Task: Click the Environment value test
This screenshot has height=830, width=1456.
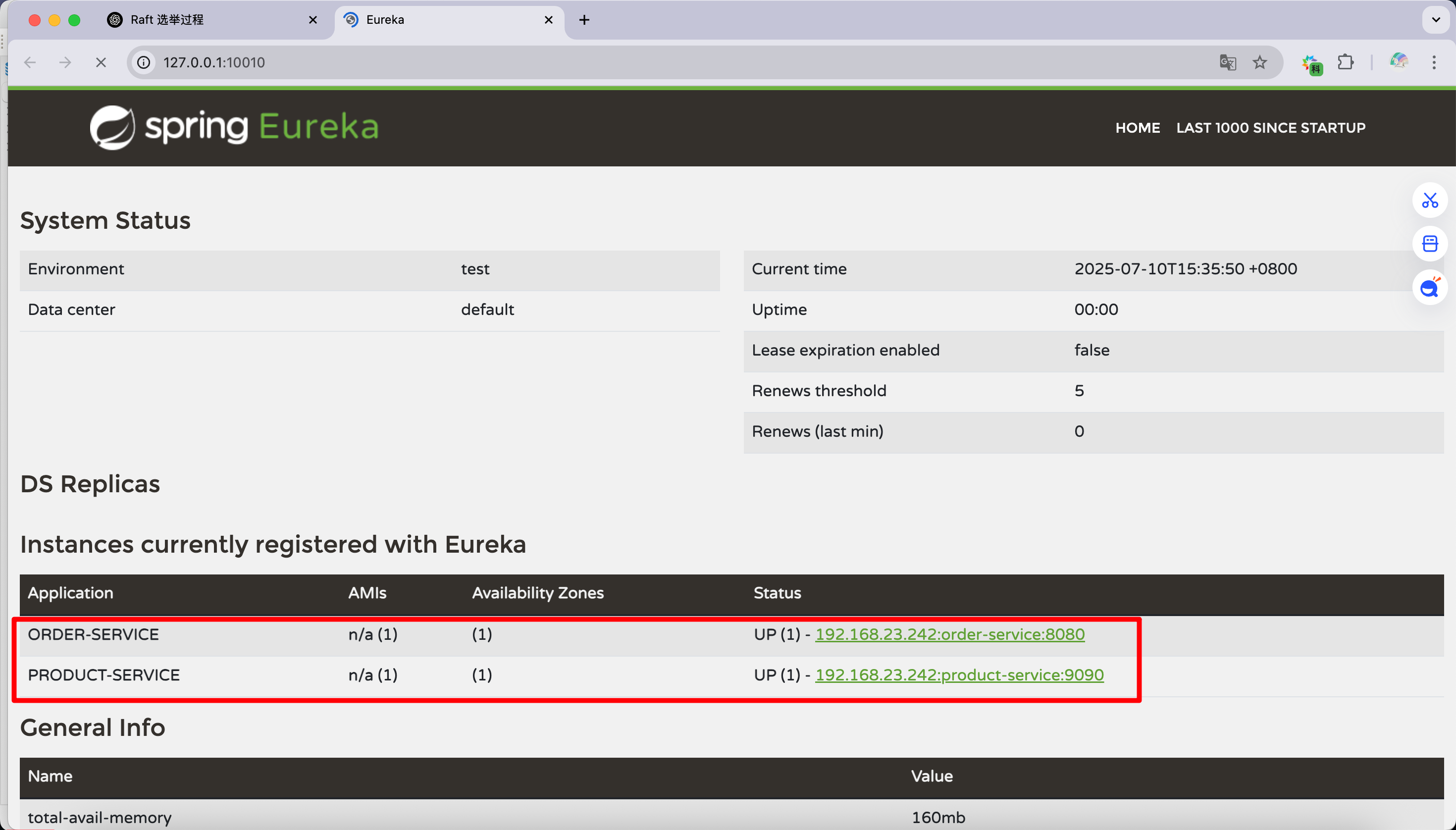Action: (x=475, y=269)
